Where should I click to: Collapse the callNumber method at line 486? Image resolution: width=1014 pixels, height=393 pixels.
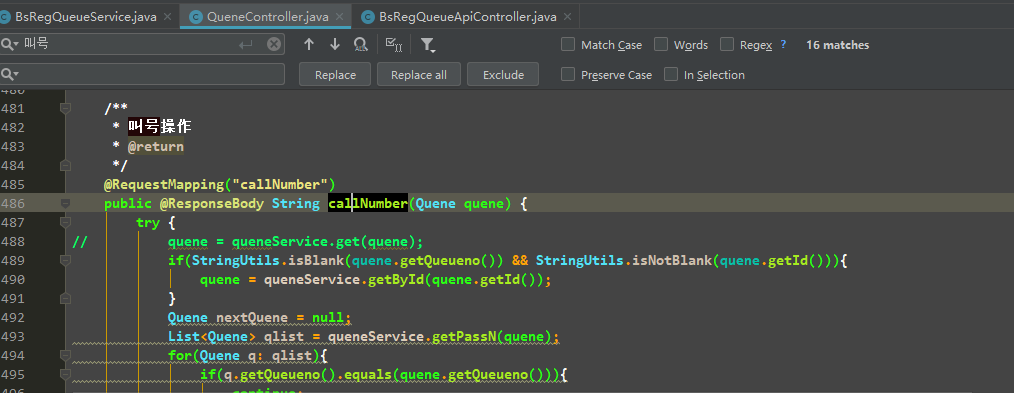pyautogui.click(x=65, y=204)
